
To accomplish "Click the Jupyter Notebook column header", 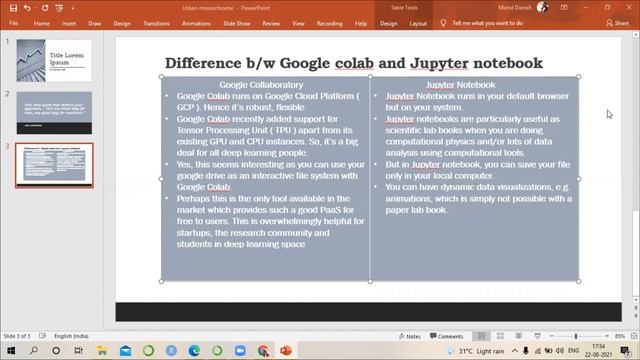I will pyautogui.click(x=460, y=84).
